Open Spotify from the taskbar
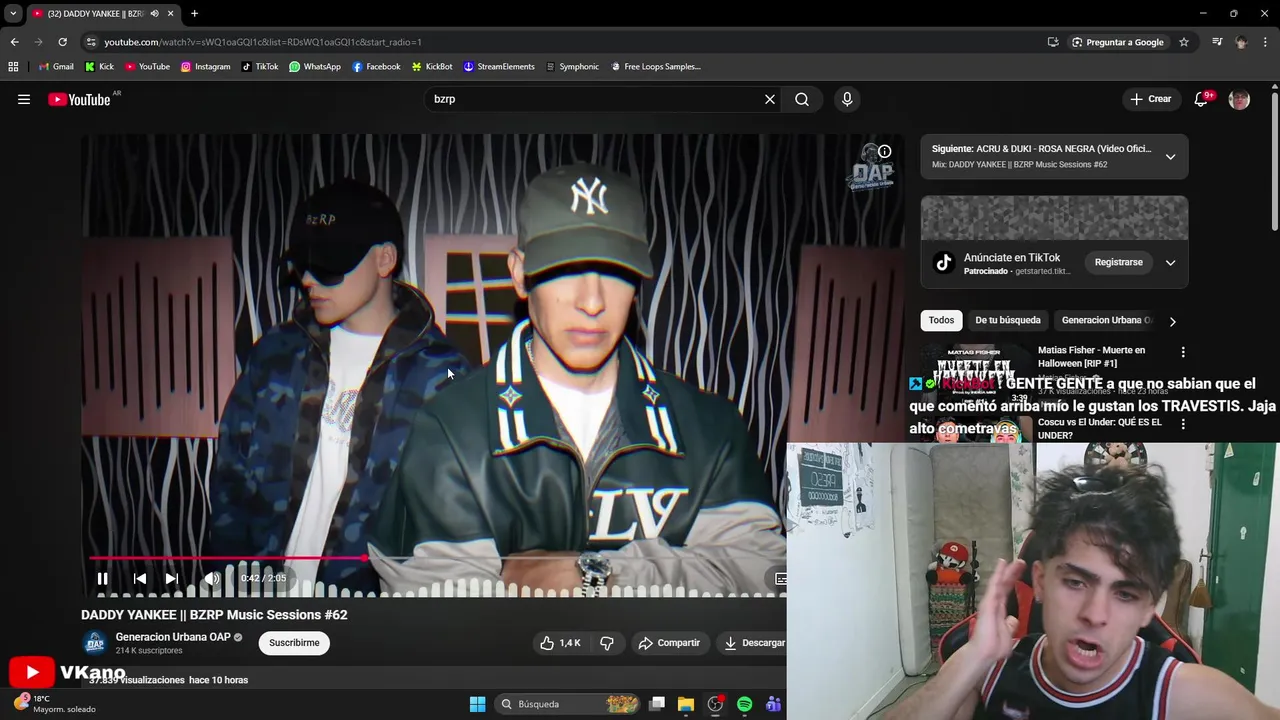Image resolution: width=1280 pixels, height=720 pixels. coord(744,704)
